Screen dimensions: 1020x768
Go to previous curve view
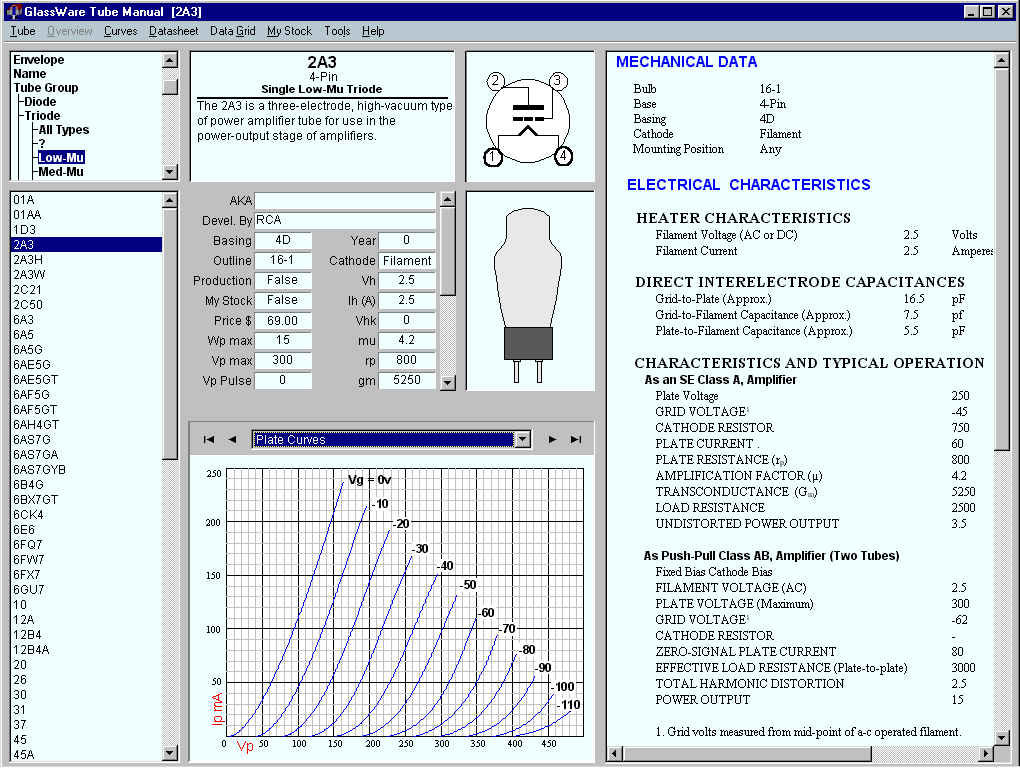coord(232,440)
